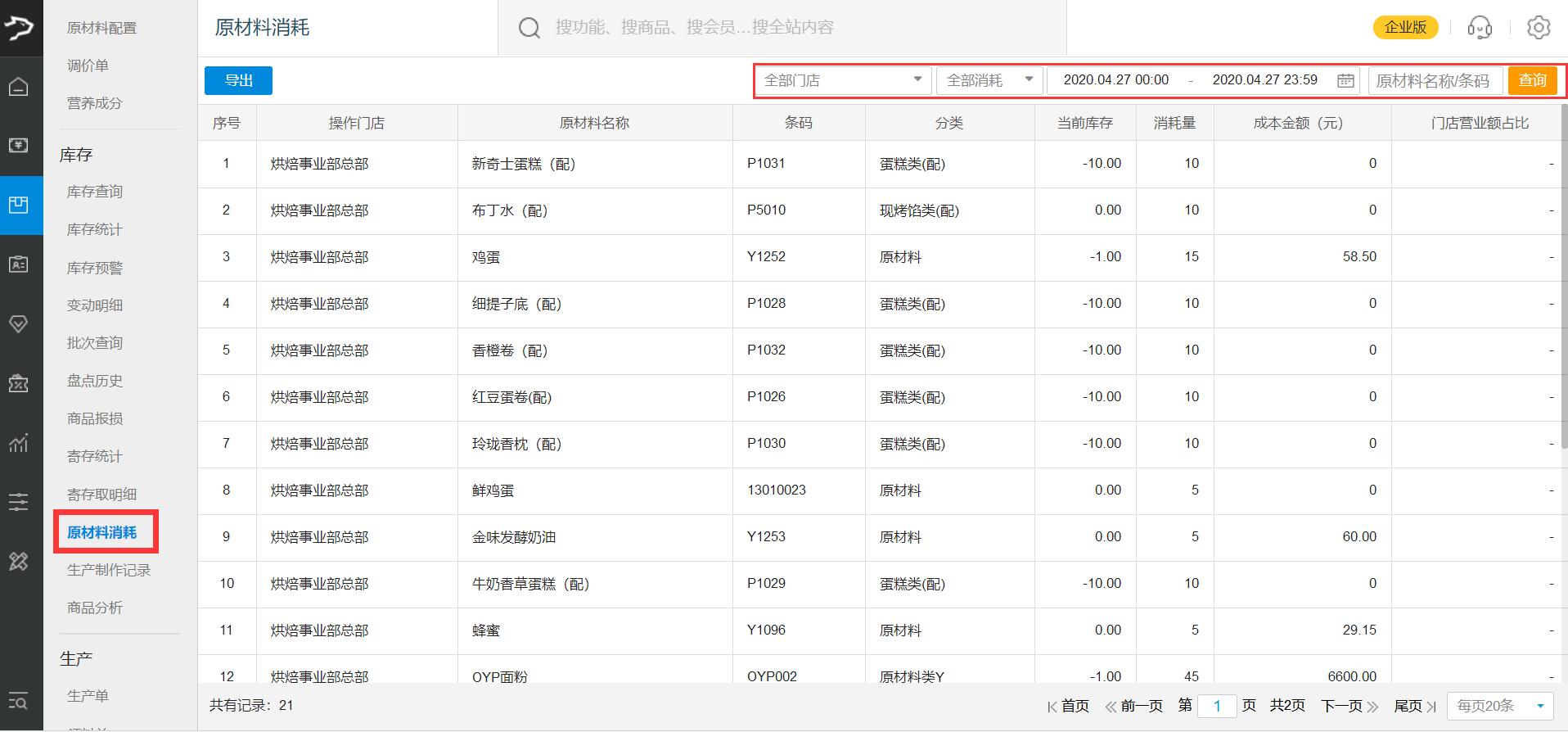Screen dimensions: 1568x732
Task: Click the diamond sidebar icon
Action: click(x=19, y=324)
